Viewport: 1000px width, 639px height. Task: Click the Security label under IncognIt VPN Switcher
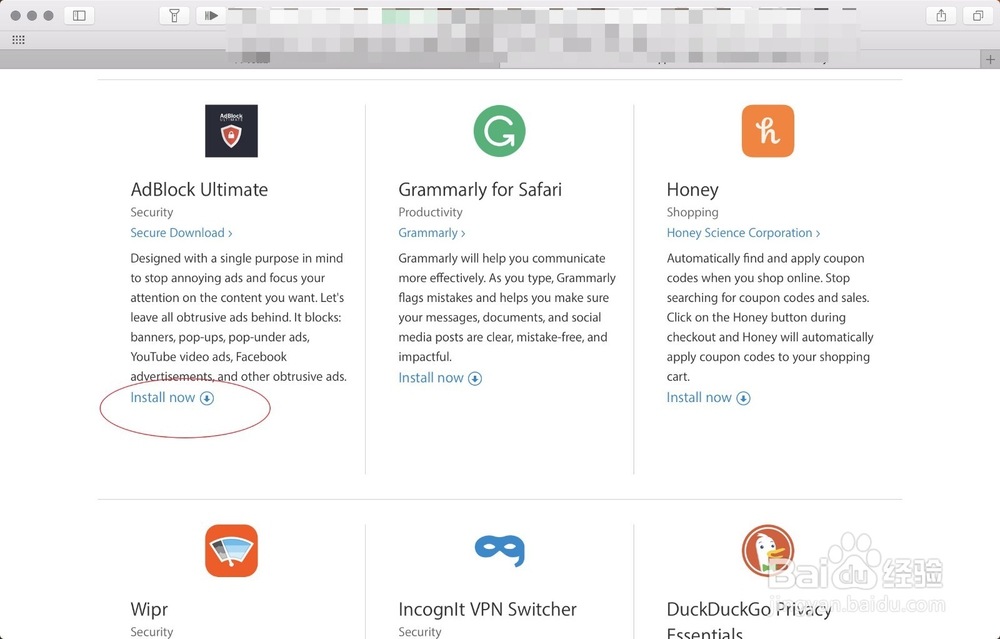[x=420, y=631]
